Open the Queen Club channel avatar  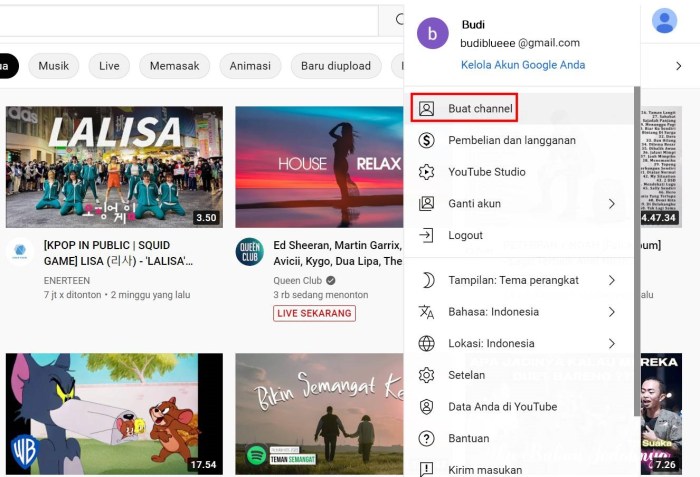(x=250, y=251)
